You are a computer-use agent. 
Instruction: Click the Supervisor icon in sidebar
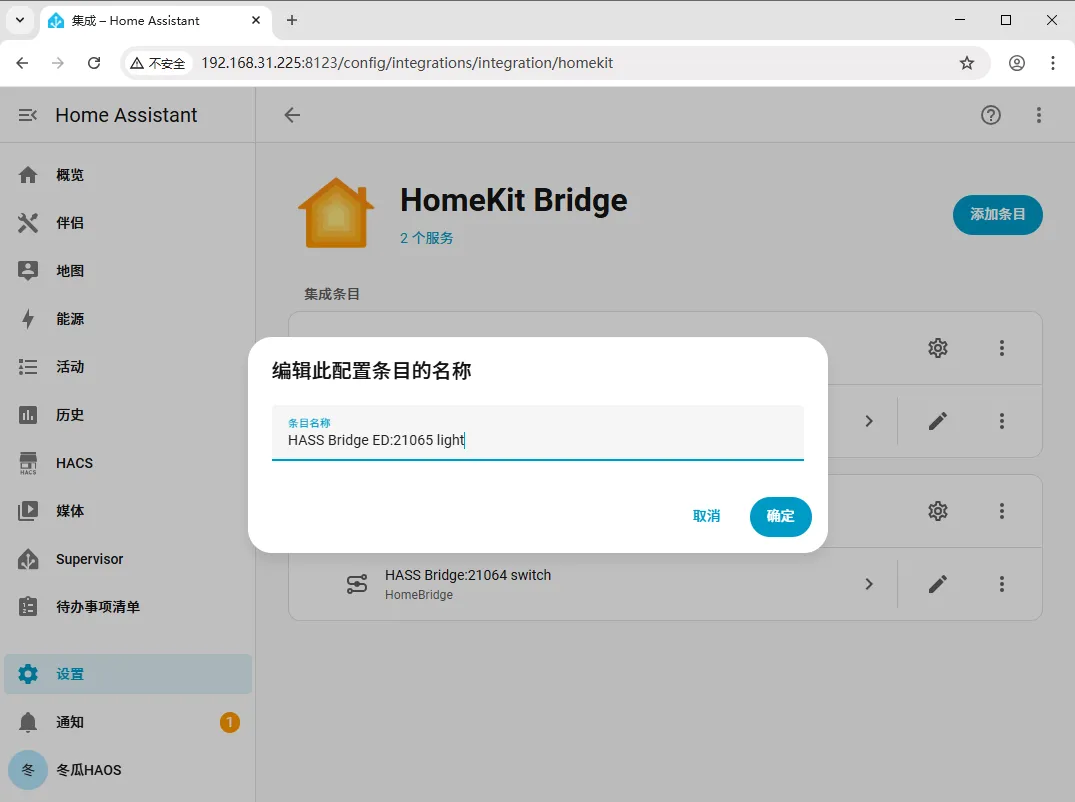click(28, 559)
